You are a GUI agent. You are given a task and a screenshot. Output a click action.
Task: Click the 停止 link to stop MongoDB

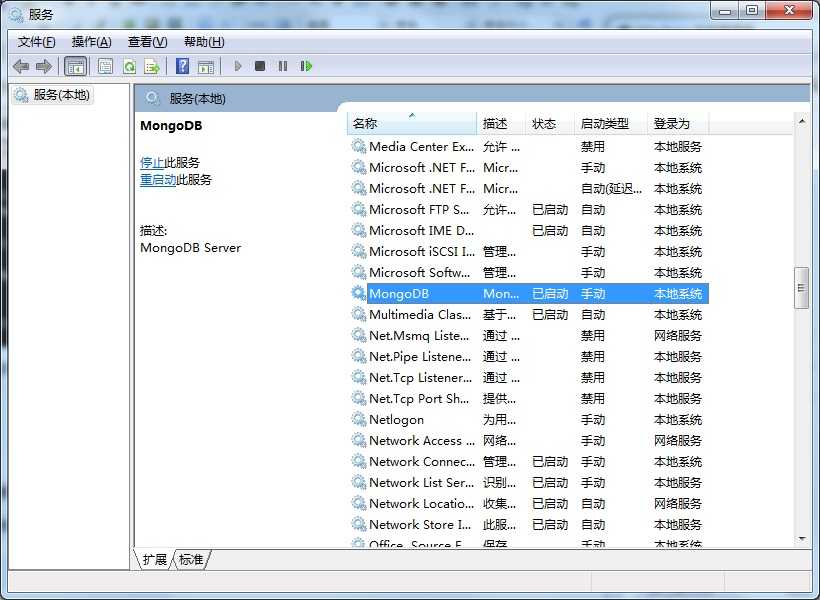point(152,163)
